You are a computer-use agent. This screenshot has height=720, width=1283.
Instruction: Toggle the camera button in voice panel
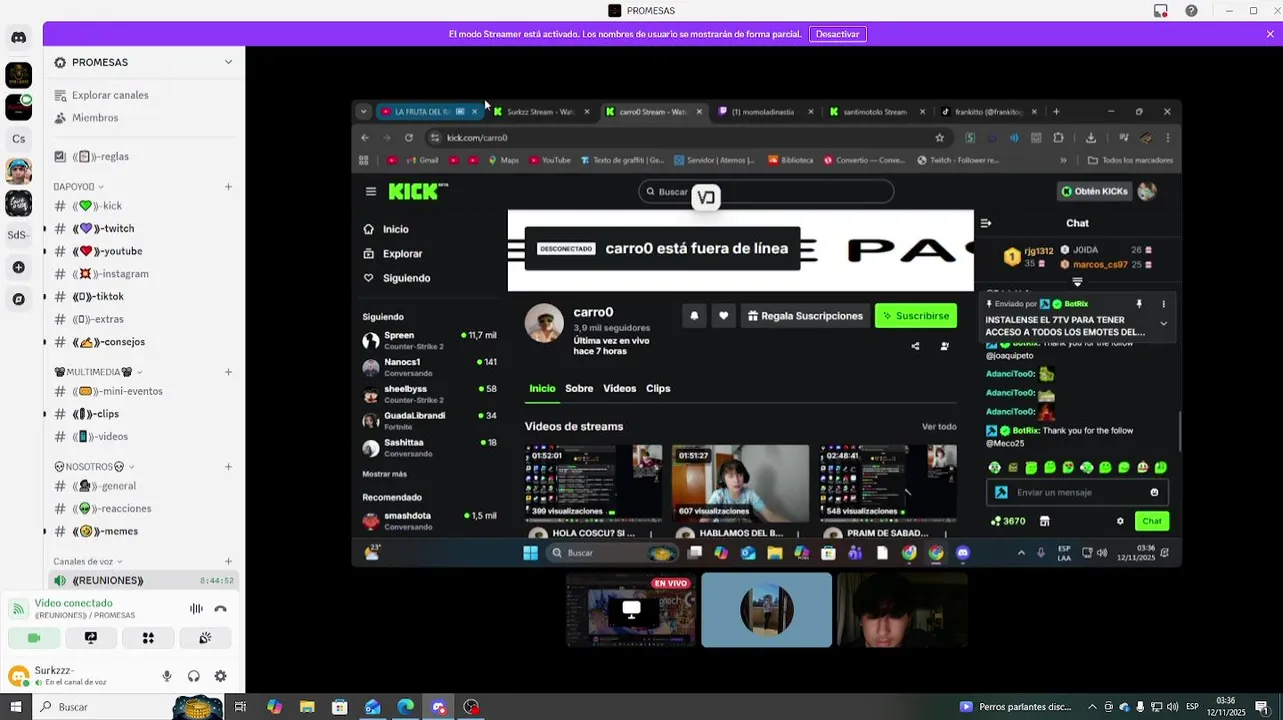[x=33, y=637]
